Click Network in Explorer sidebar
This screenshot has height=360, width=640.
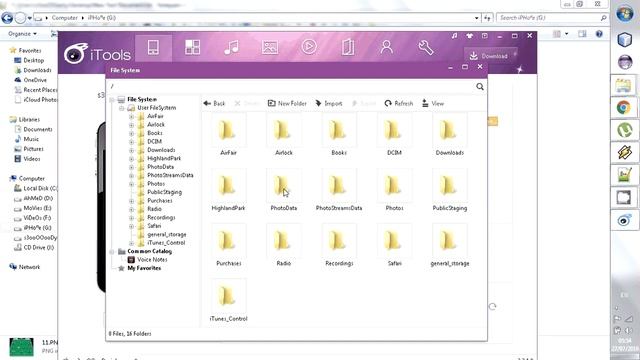pos(29,267)
